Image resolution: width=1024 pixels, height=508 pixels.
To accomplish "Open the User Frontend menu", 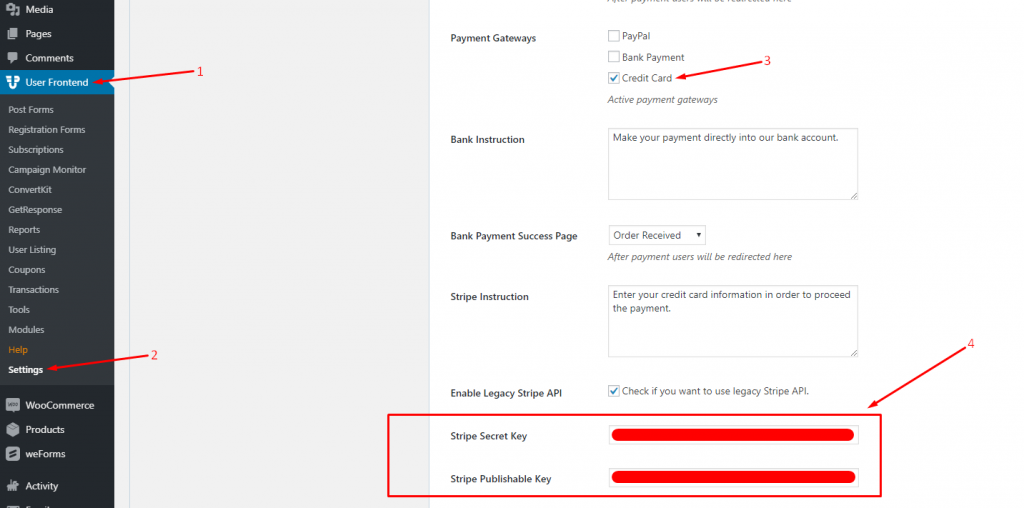I will click(57, 82).
